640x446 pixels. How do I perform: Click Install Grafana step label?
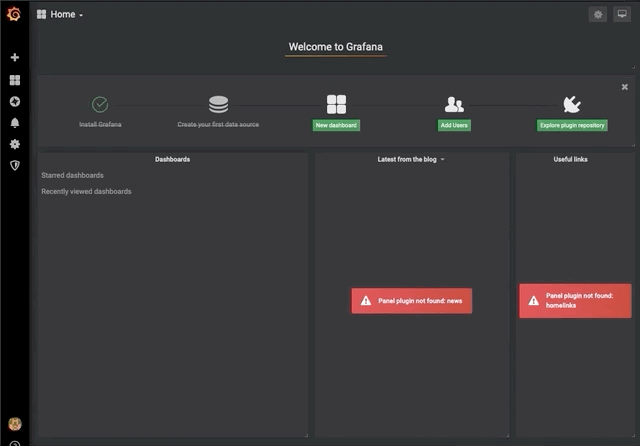coord(100,124)
